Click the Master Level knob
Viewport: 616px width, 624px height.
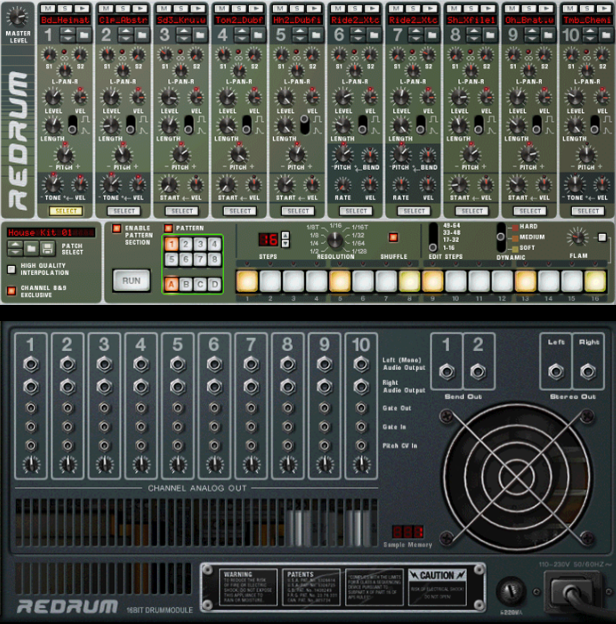click(17, 17)
